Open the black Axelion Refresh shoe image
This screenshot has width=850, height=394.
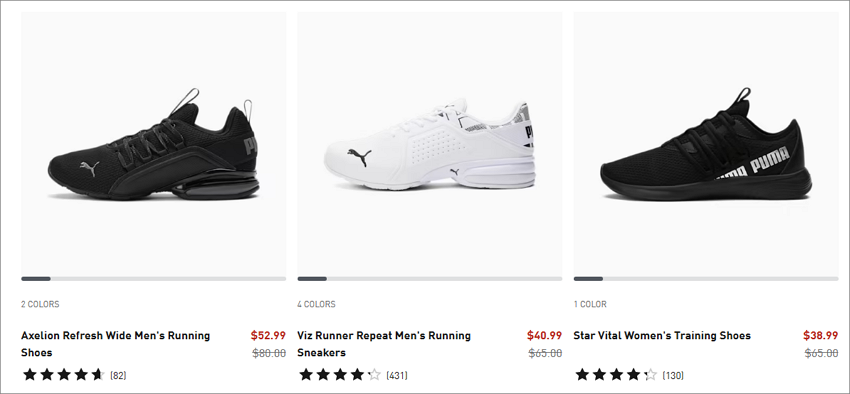point(153,143)
